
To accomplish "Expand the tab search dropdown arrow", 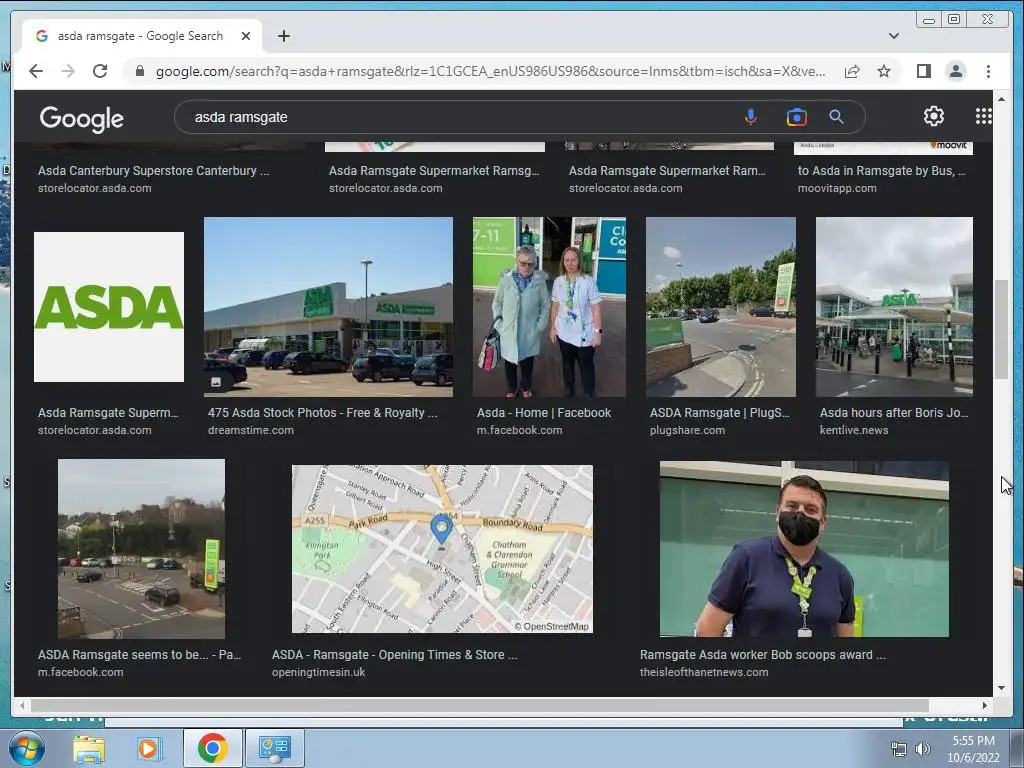I will [893, 36].
